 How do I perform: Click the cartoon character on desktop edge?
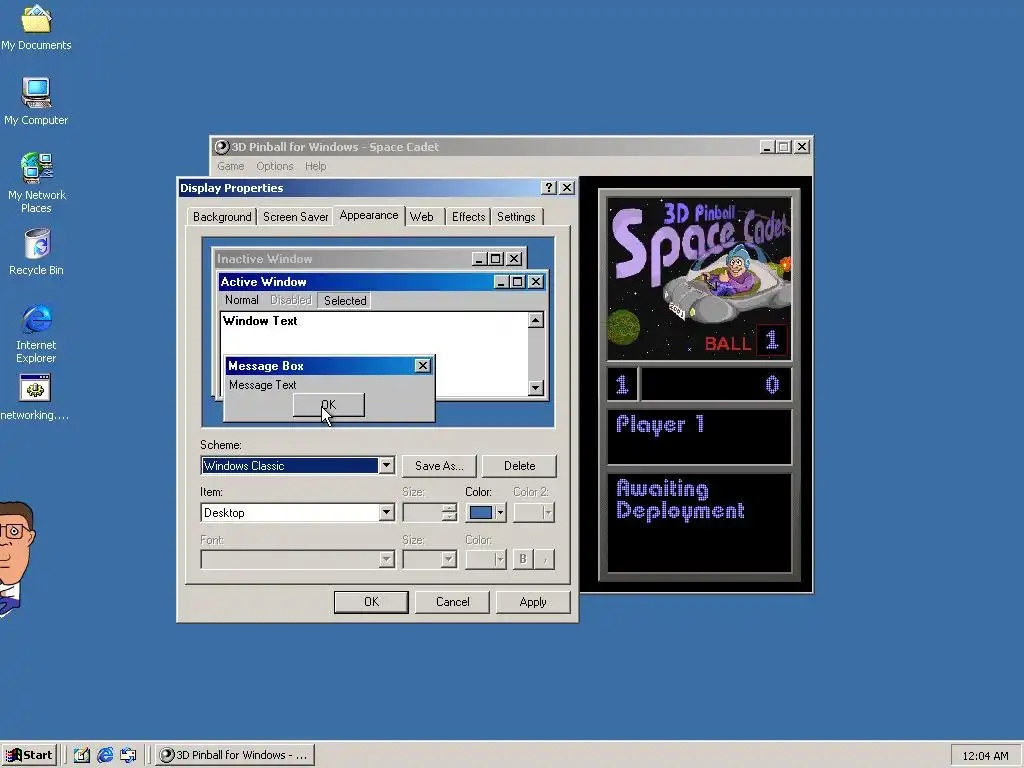pos(16,558)
